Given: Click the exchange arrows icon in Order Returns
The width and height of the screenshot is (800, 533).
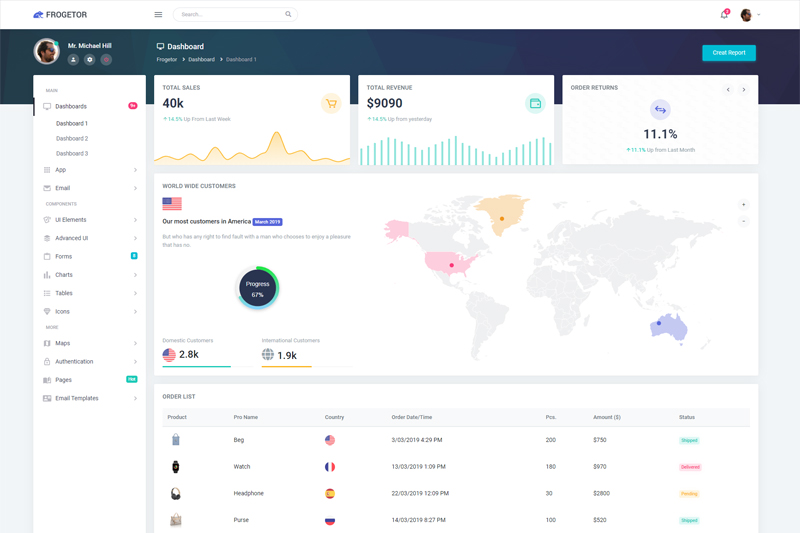Looking at the screenshot, I should pyautogui.click(x=660, y=110).
